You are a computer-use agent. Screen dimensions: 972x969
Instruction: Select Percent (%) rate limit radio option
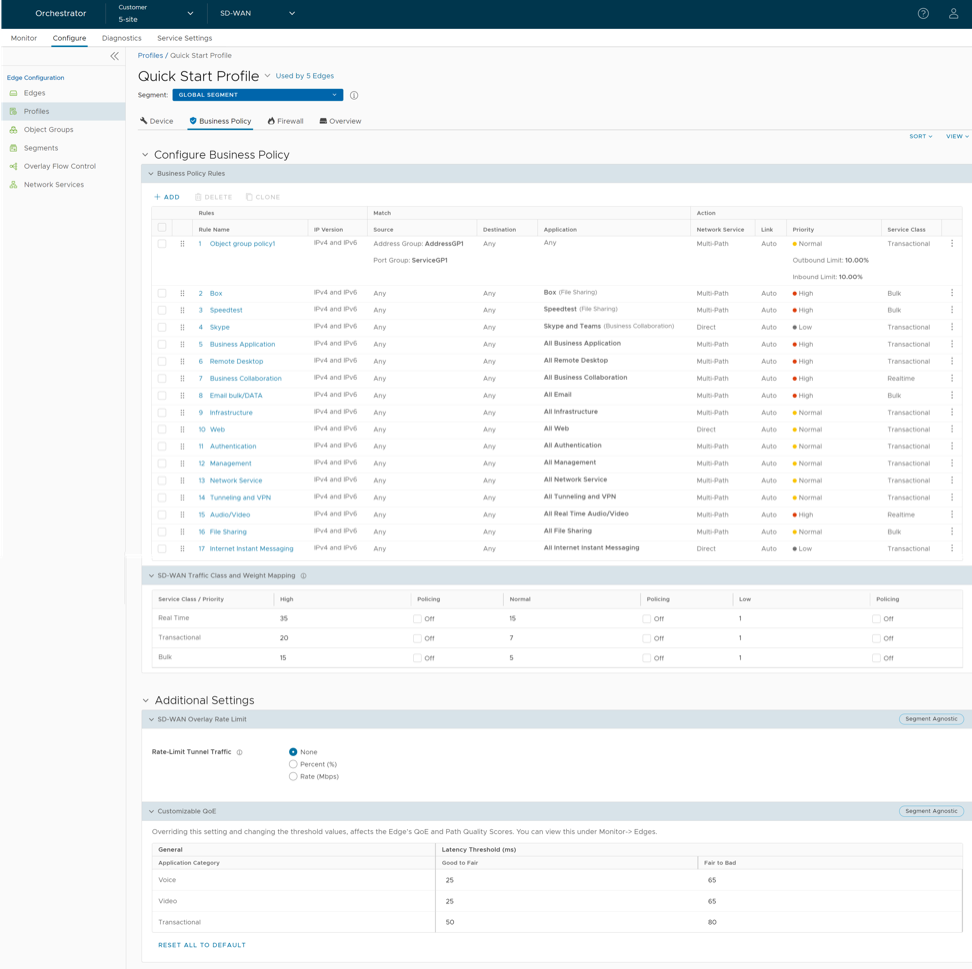(x=293, y=764)
